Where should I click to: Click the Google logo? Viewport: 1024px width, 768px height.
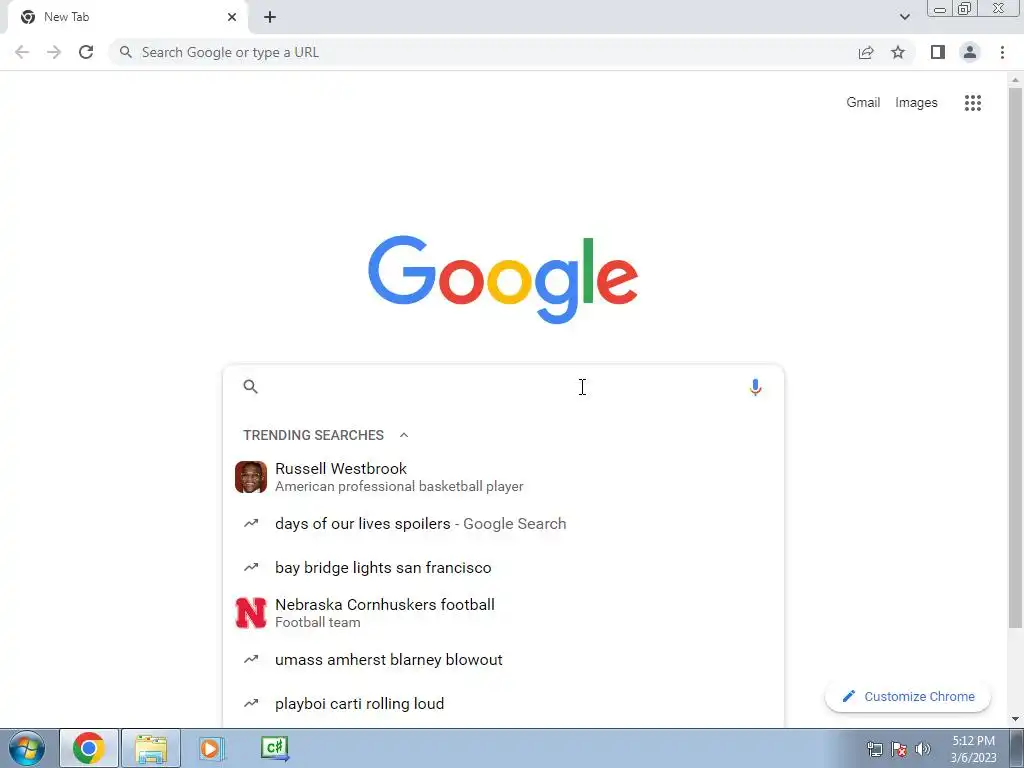click(503, 280)
